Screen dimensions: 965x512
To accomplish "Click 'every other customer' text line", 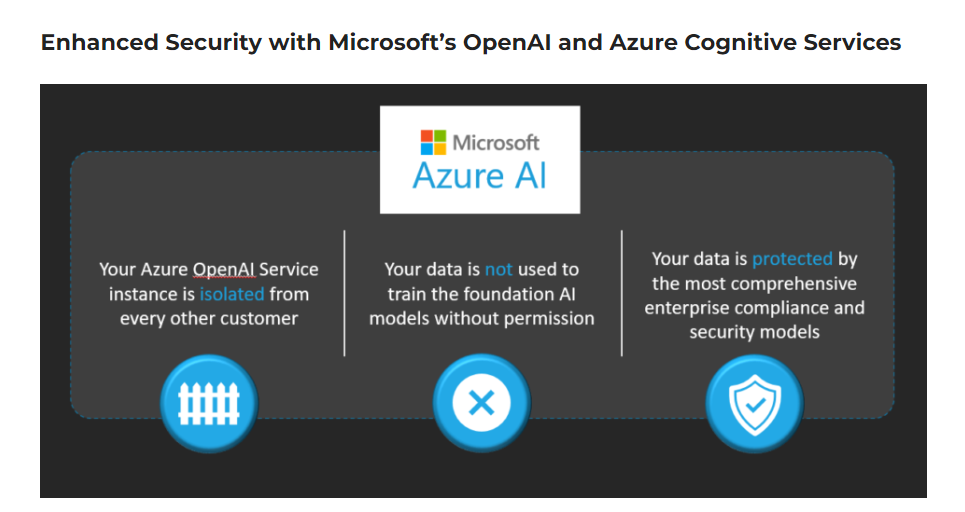I will click(209, 319).
